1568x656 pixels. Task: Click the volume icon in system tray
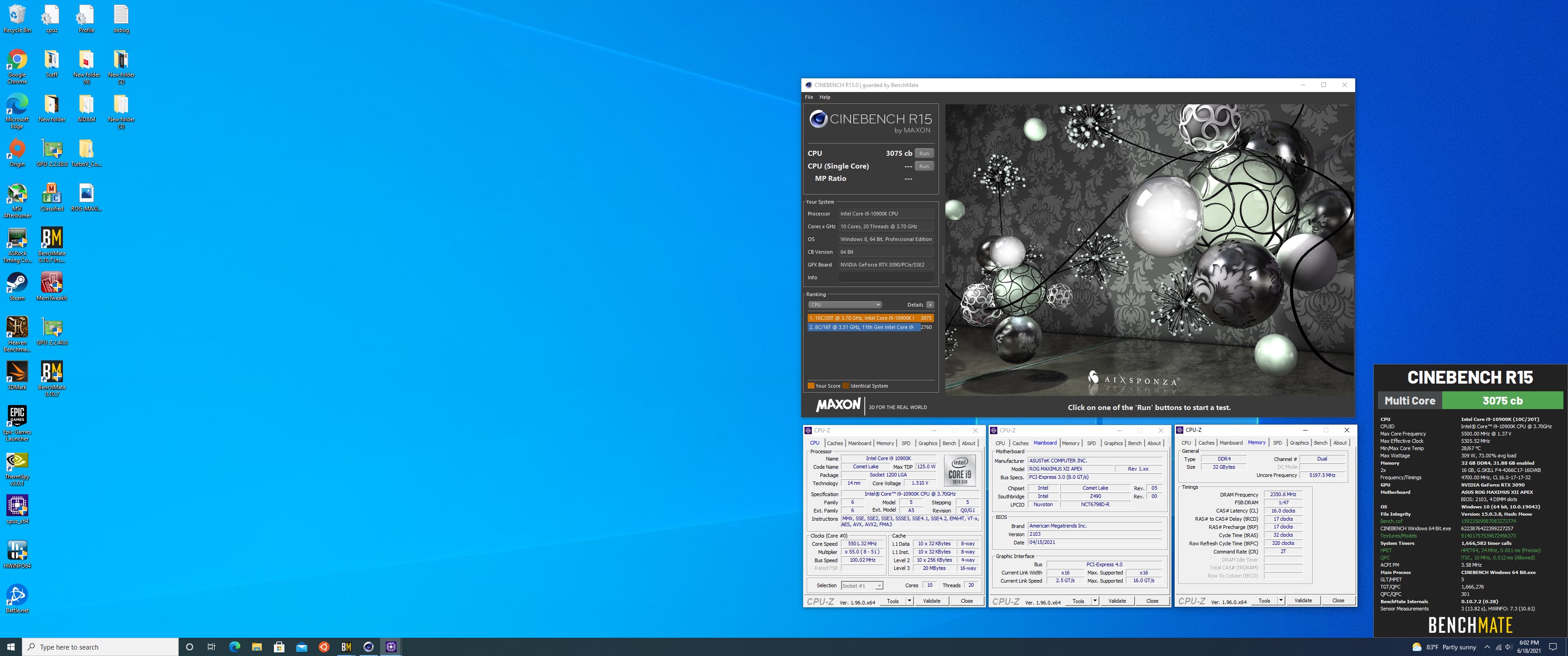1508,647
